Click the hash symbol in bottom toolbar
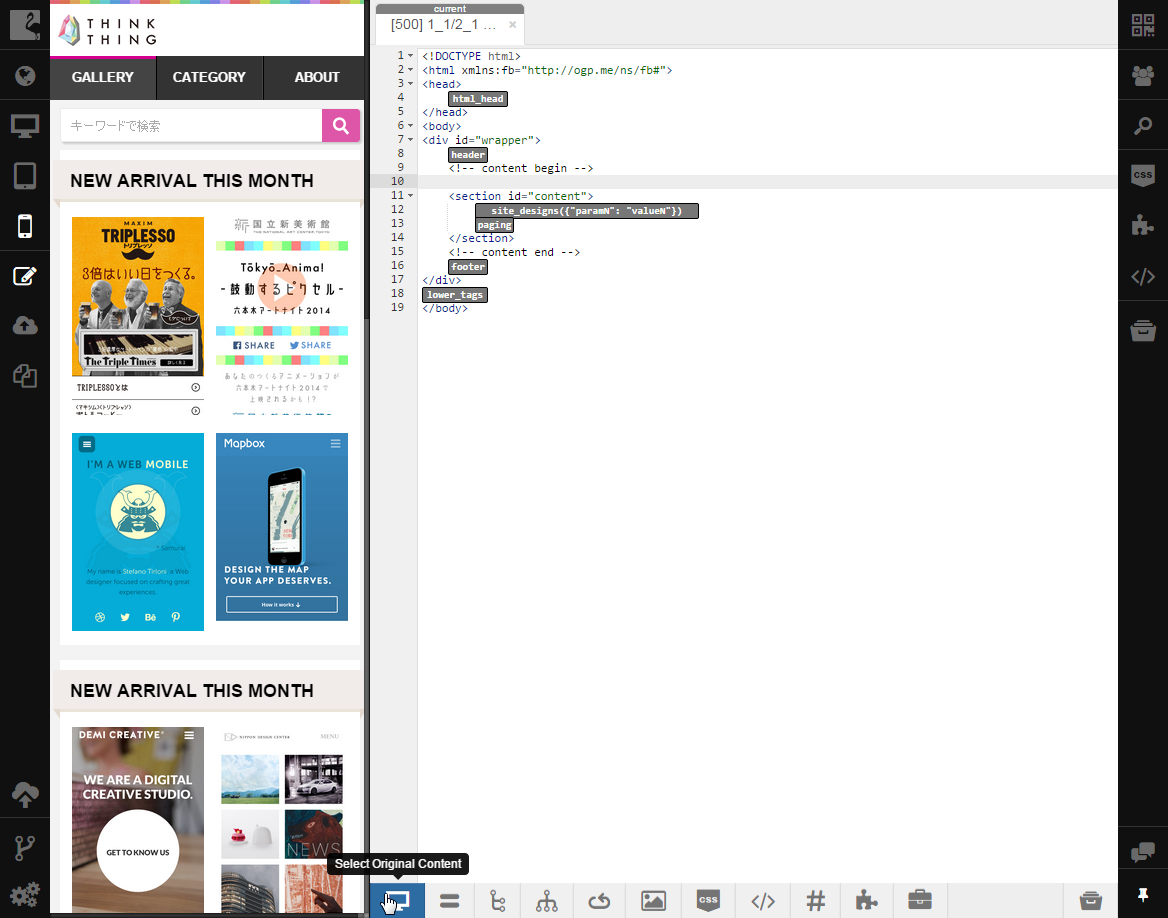 tap(816, 901)
